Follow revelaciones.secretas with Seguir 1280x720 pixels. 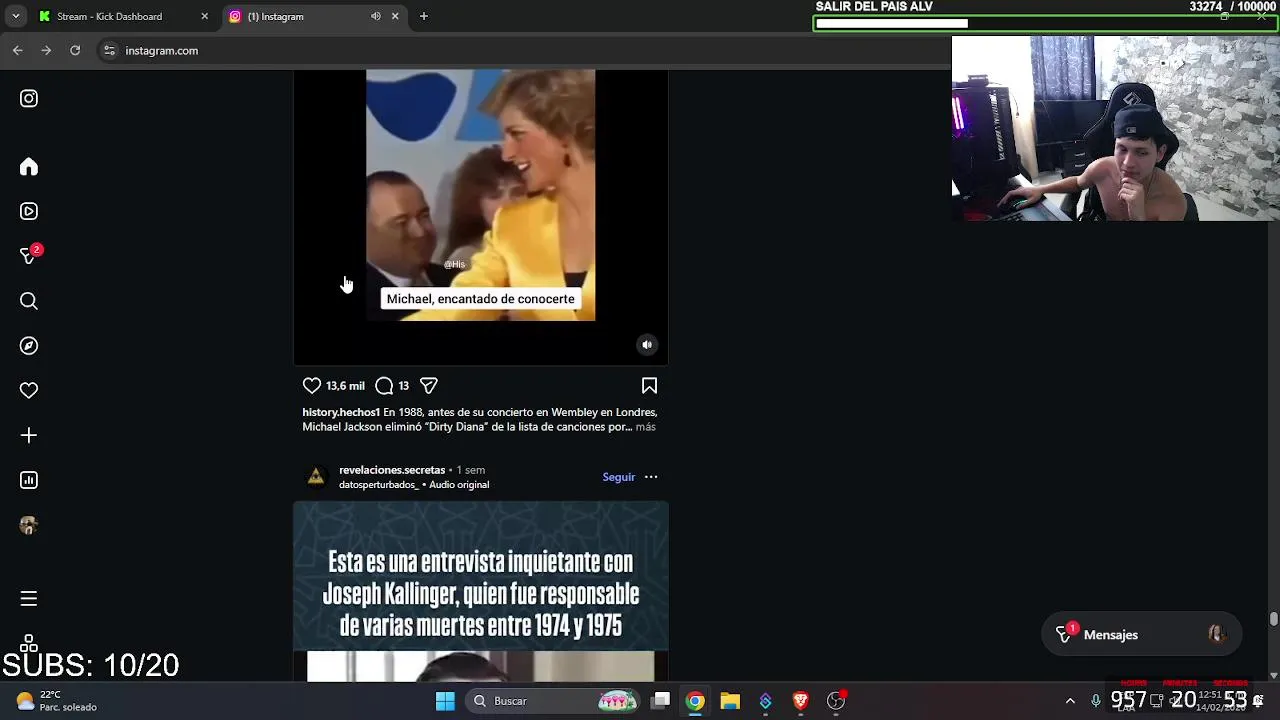618,477
